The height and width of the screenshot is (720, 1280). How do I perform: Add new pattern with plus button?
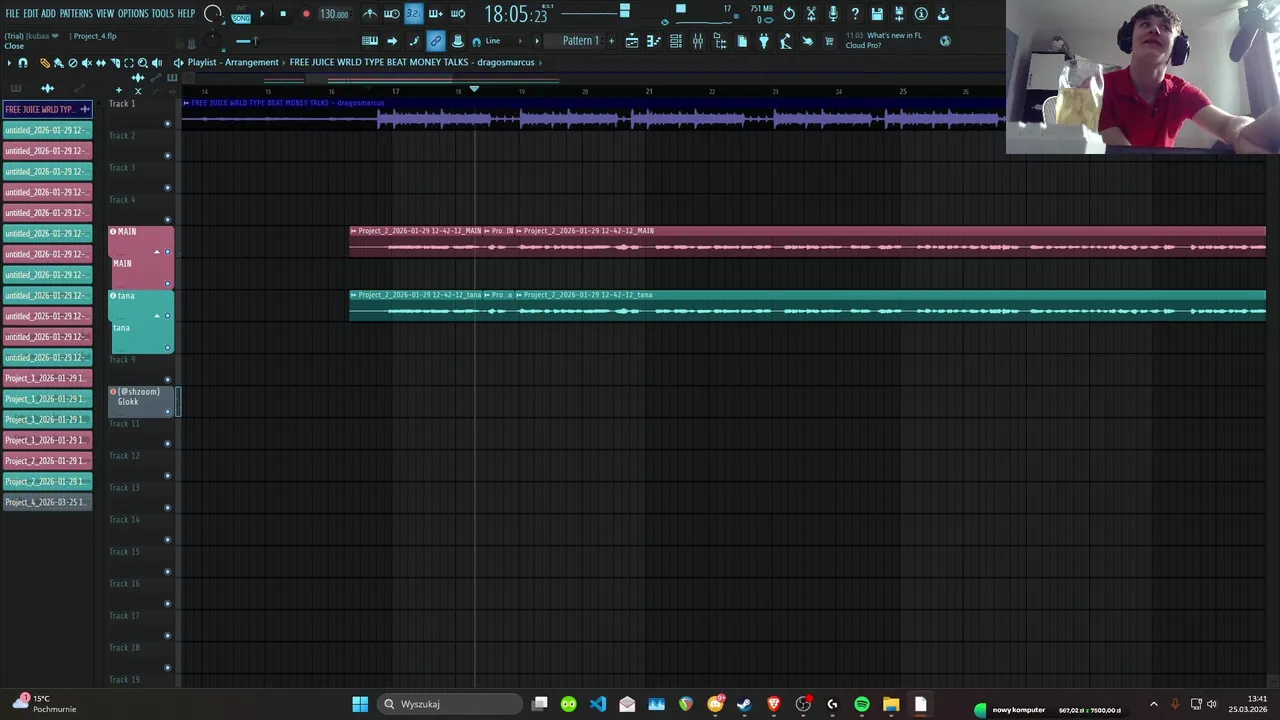click(x=611, y=41)
